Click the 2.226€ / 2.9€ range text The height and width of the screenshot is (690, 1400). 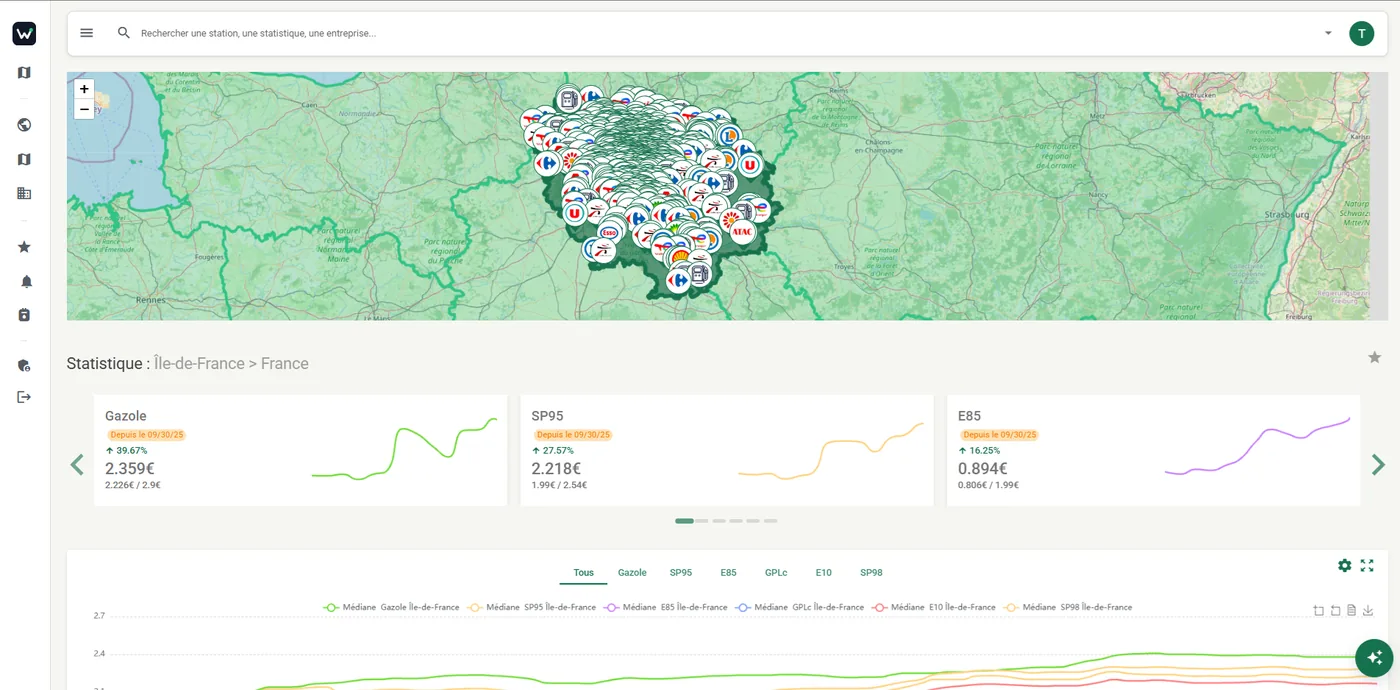click(133, 485)
